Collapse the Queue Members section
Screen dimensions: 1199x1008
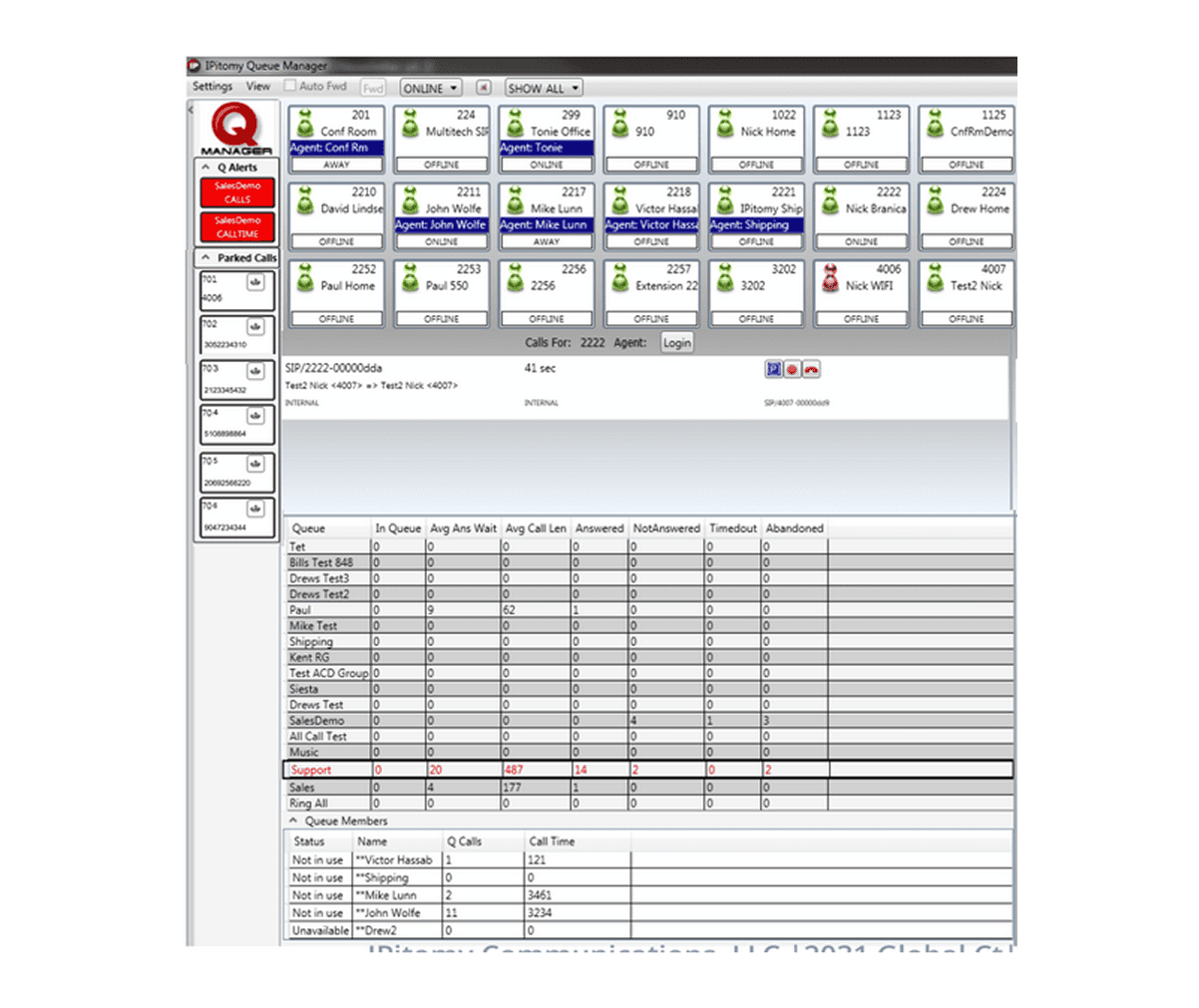[x=293, y=821]
